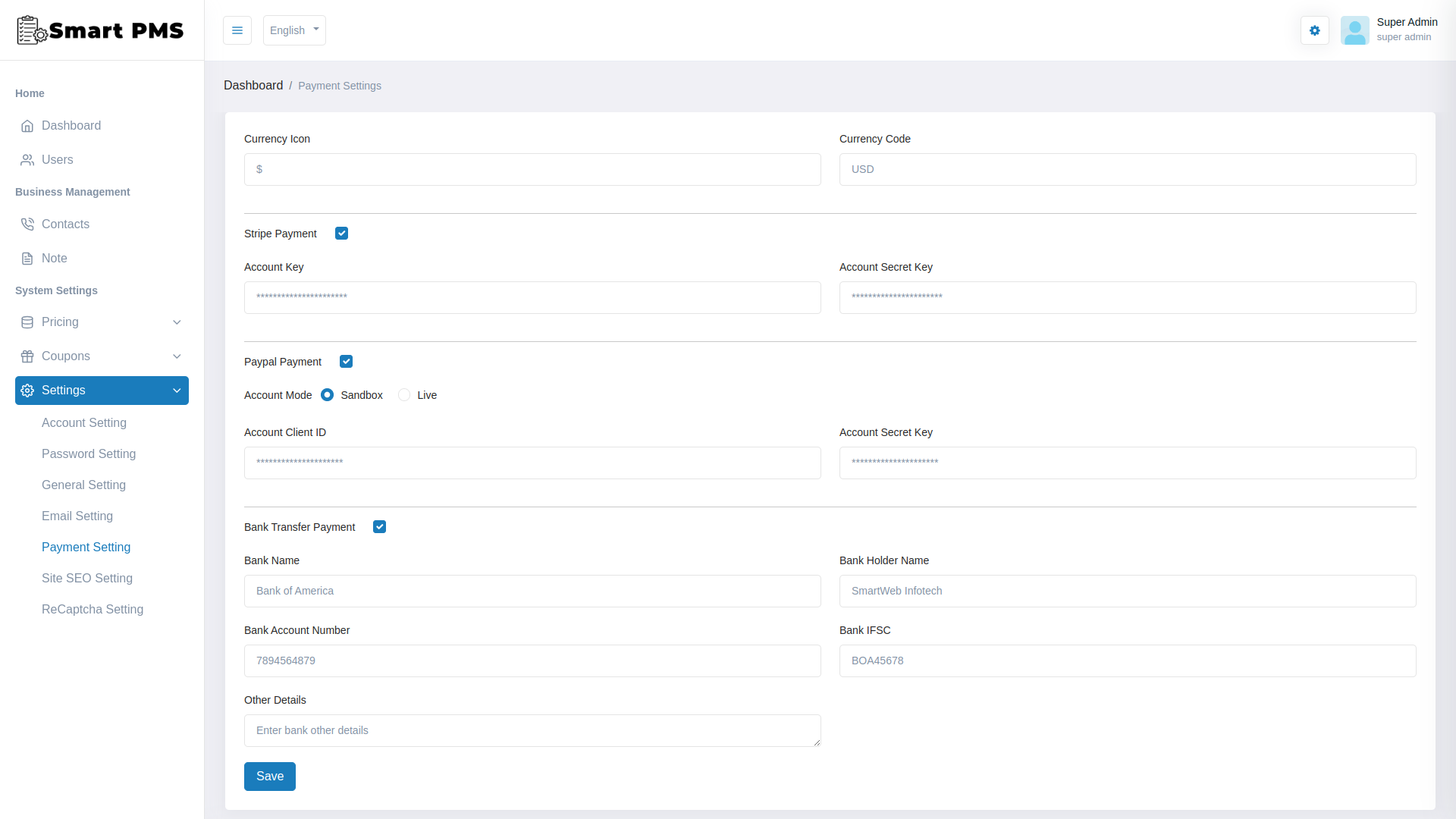Click the Smart PMS logo

(x=99, y=30)
